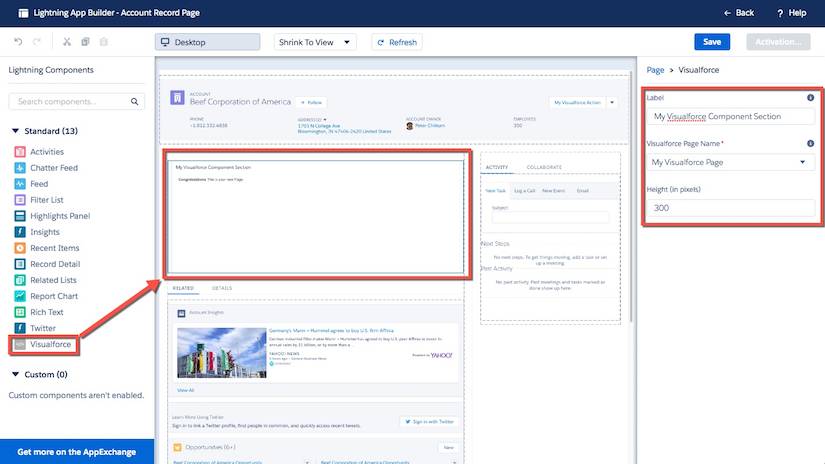The image size is (825, 464).
Task: Click the Cut scissors icon
Action: click(67, 42)
